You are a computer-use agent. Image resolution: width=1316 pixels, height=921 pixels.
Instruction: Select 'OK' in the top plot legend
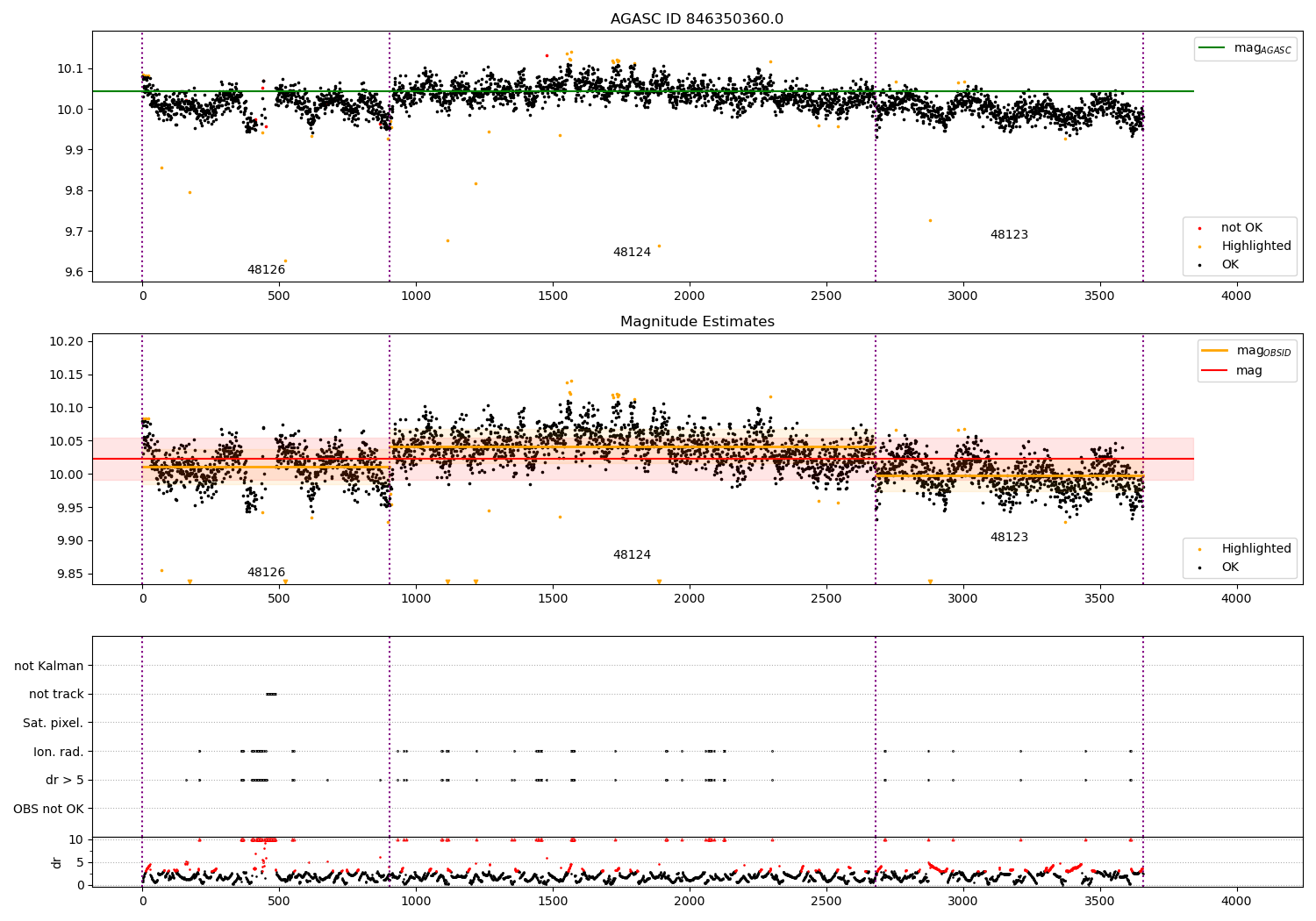[x=1230, y=264]
